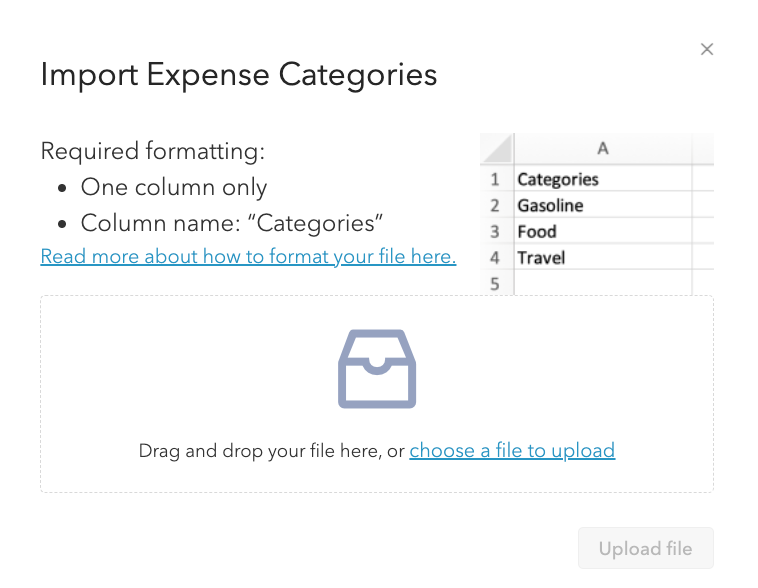Click the Upload file button
Image resolution: width=758 pixels, height=588 pixels.
(x=645, y=548)
